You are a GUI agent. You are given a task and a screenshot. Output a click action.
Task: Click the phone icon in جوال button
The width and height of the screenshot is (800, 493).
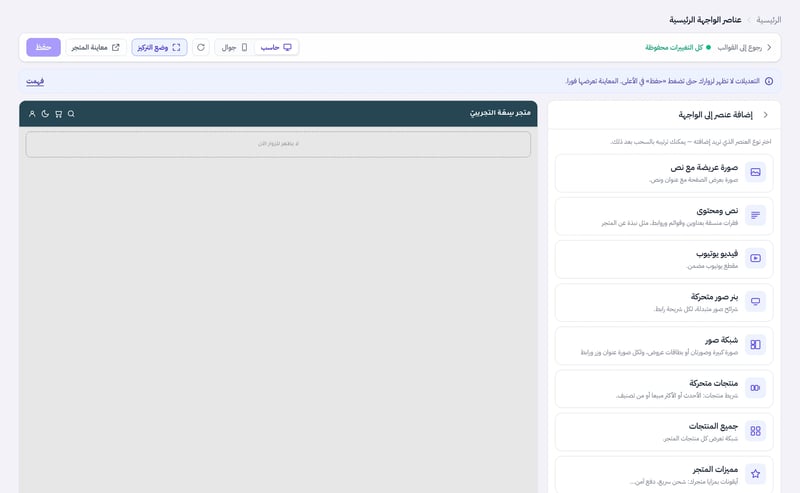[244, 47]
